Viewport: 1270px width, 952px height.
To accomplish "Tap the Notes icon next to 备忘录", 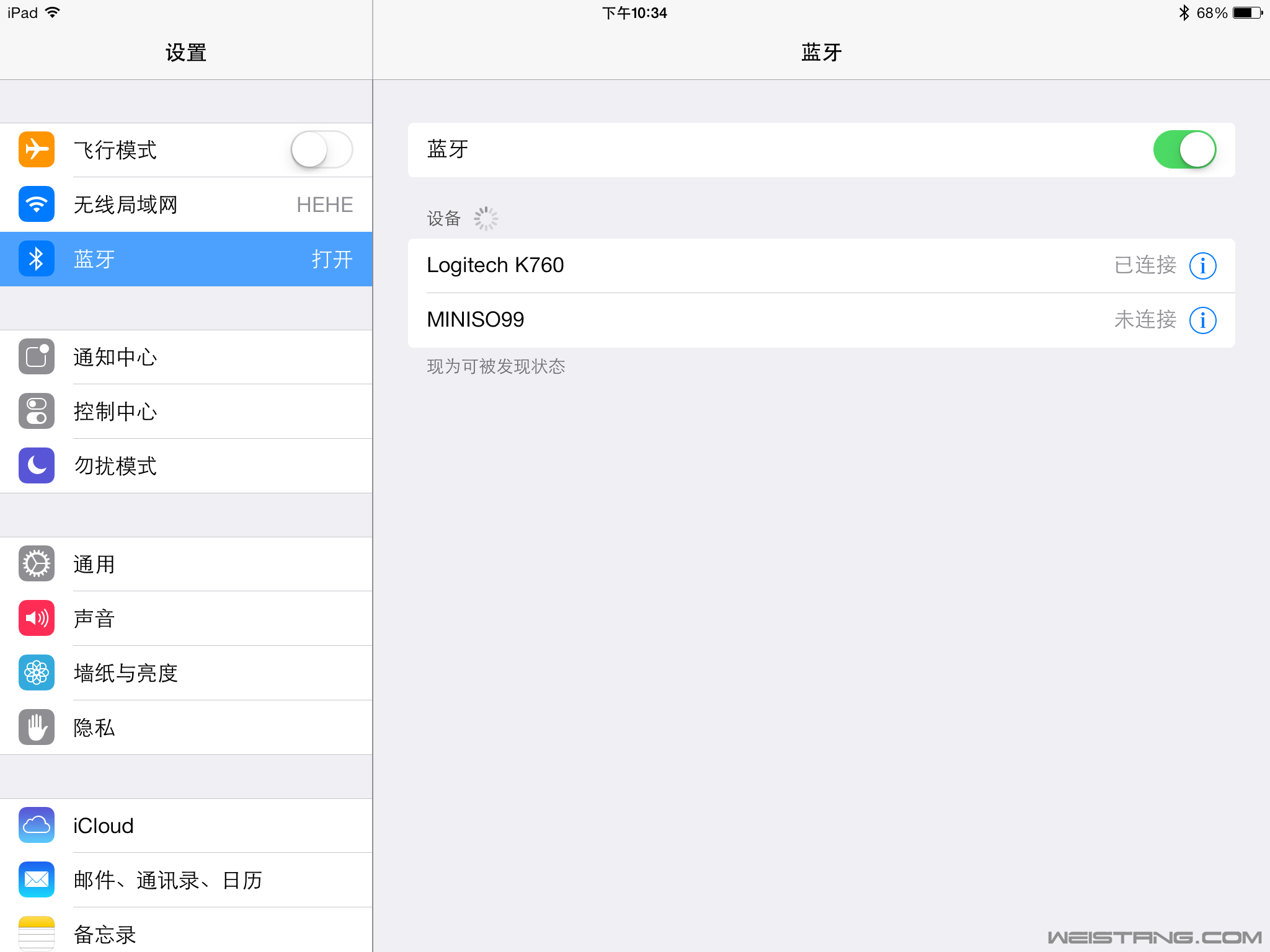I will click(37, 933).
